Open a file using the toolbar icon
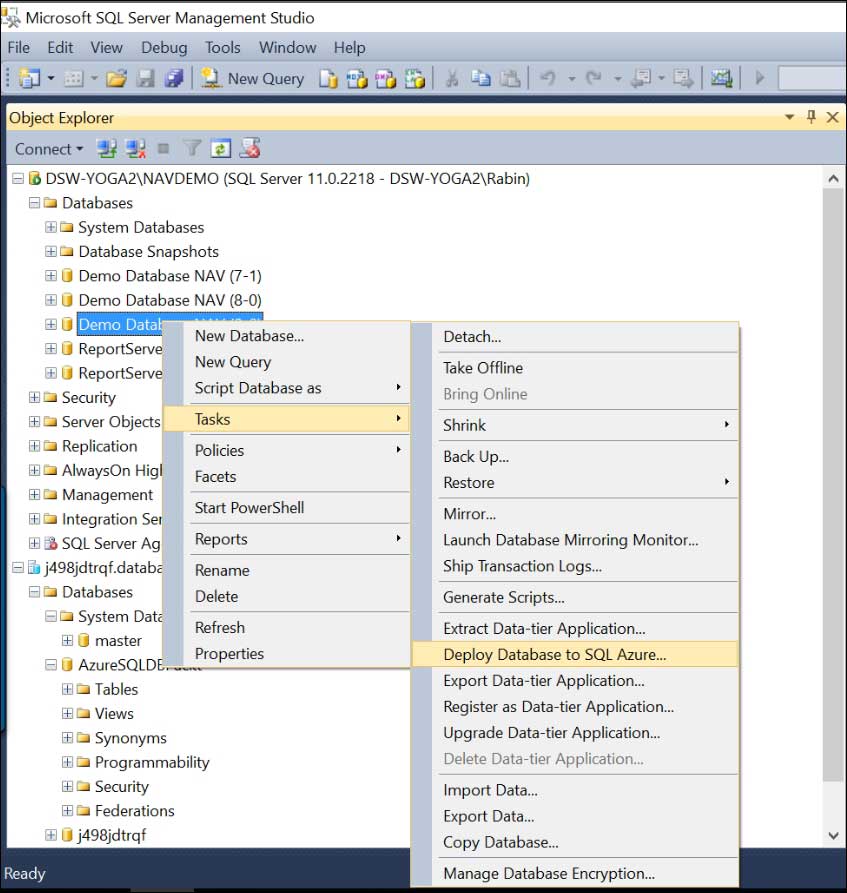This screenshot has width=847, height=893. [117, 78]
